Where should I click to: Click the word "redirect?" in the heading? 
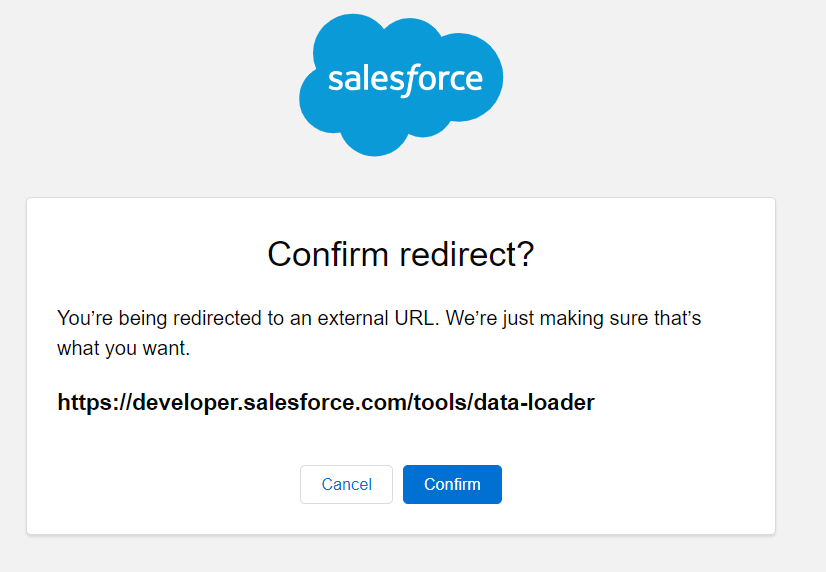(467, 254)
